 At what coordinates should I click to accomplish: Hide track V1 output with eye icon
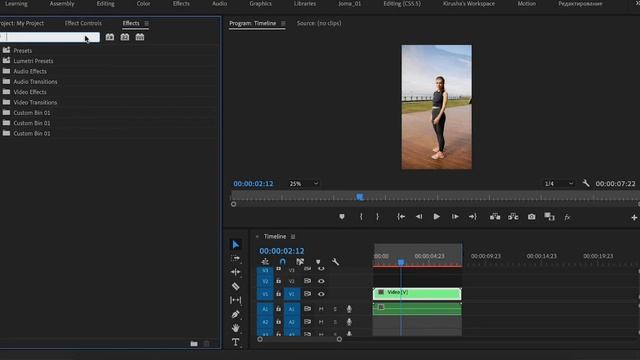pyautogui.click(x=321, y=294)
